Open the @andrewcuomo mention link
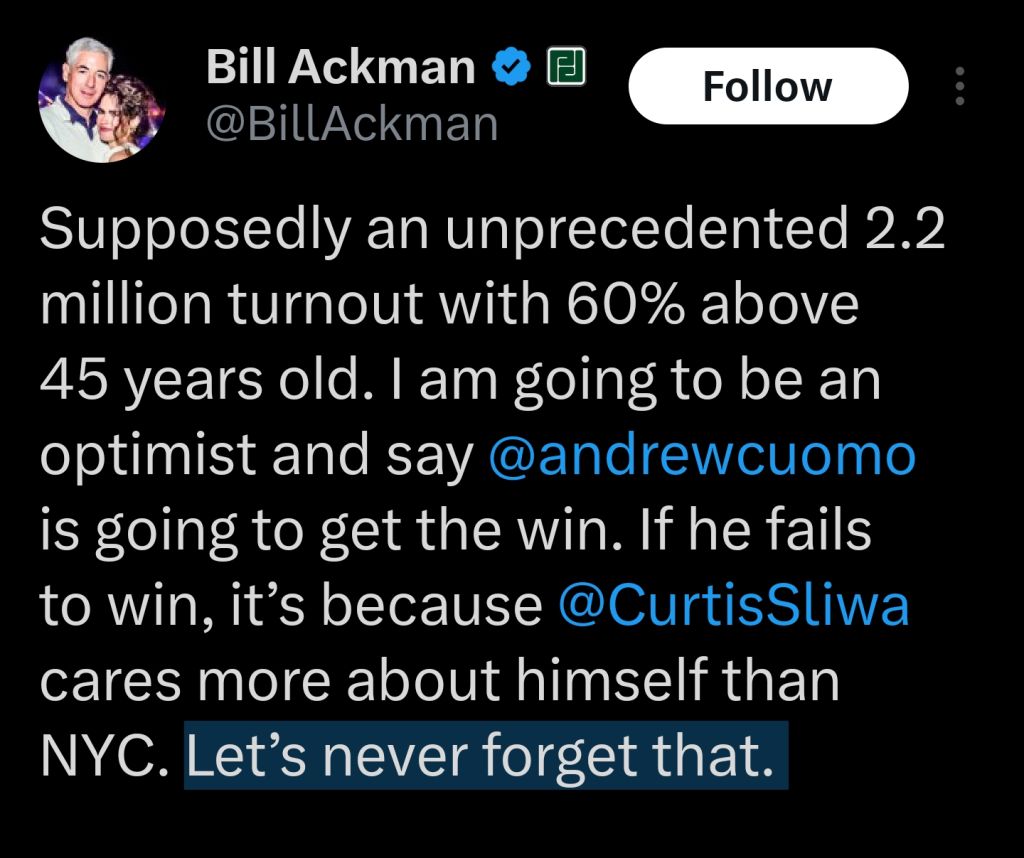This screenshot has width=1024, height=858. [x=702, y=456]
